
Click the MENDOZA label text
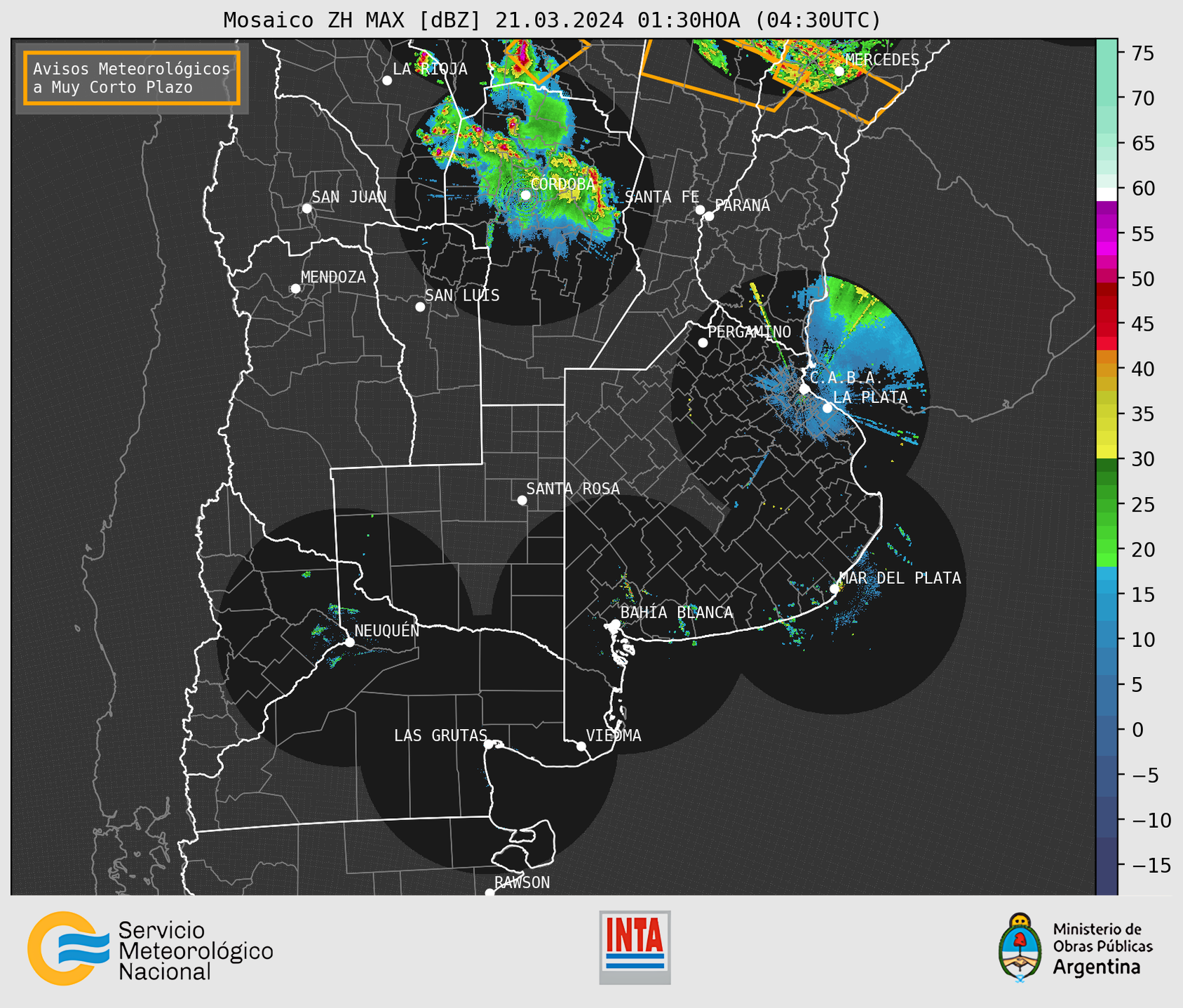pyautogui.click(x=333, y=277)
